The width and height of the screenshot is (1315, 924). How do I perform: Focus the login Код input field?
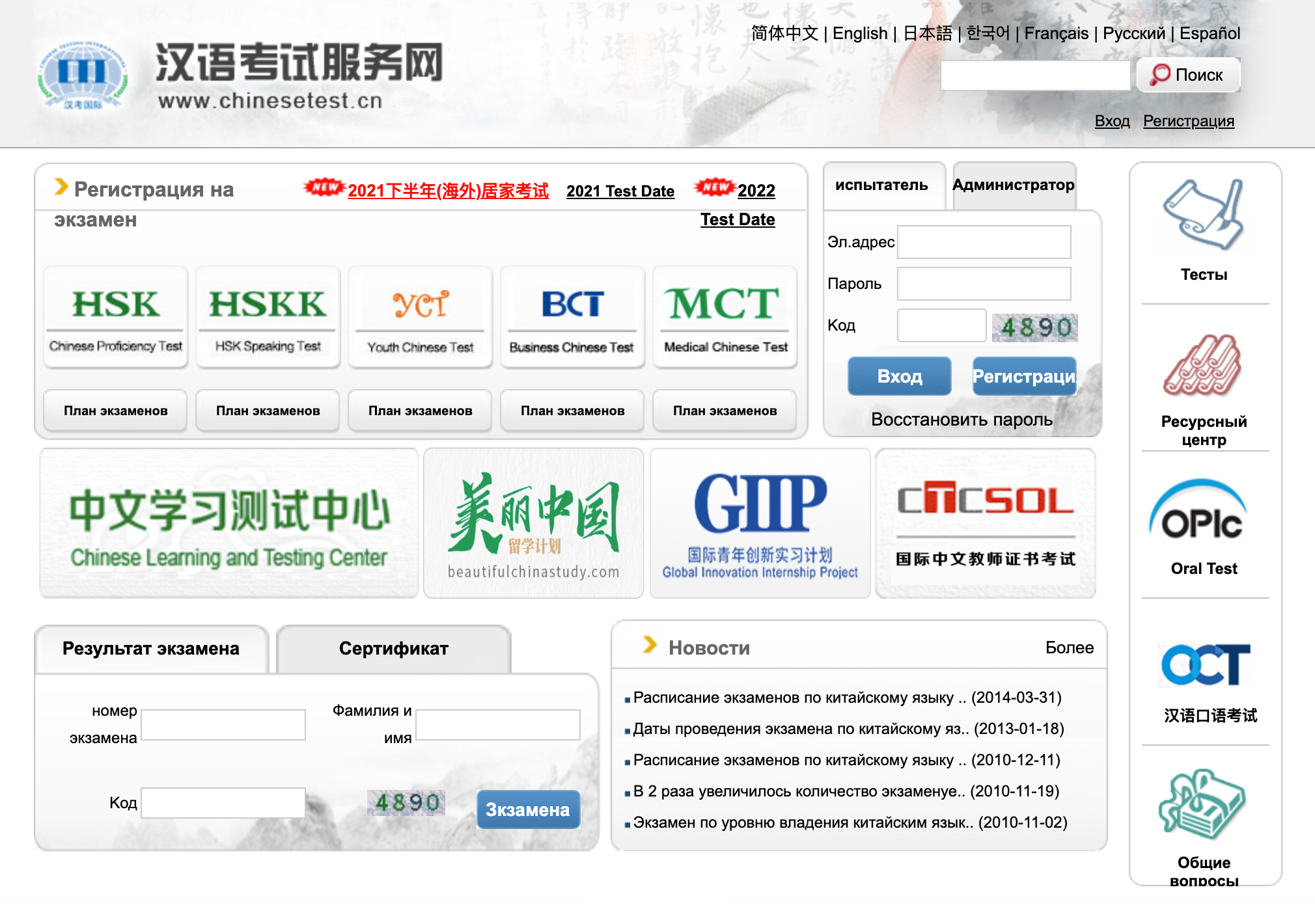pos(942,325)
